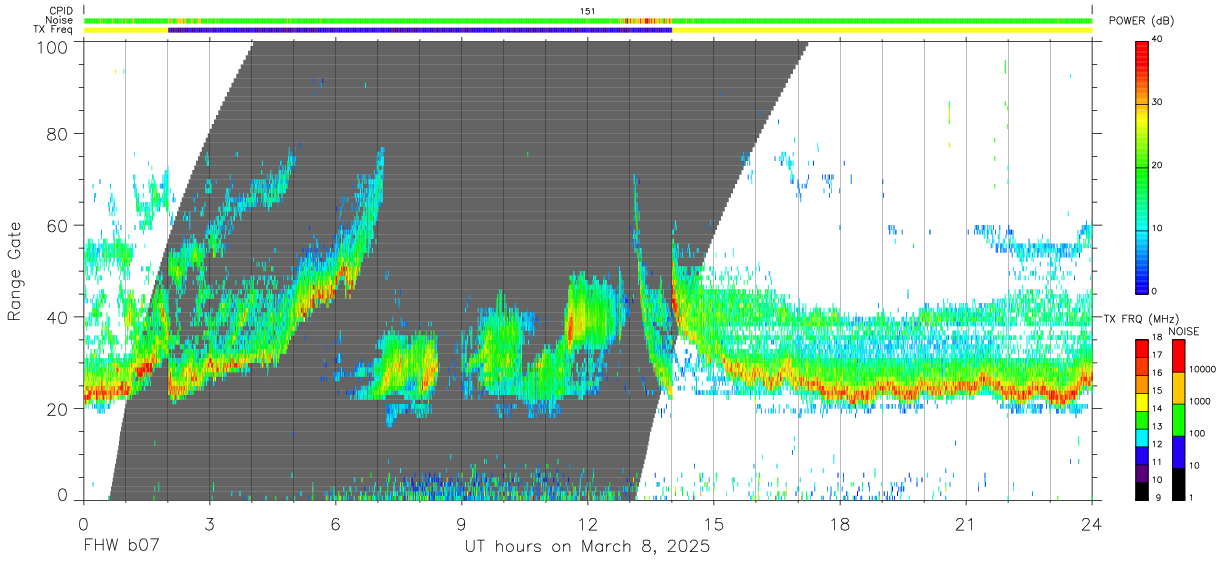Click the 12 tick on the UT hours axis
The width and height of the screenshot is (1228, 567).
[x=587, y=523]
